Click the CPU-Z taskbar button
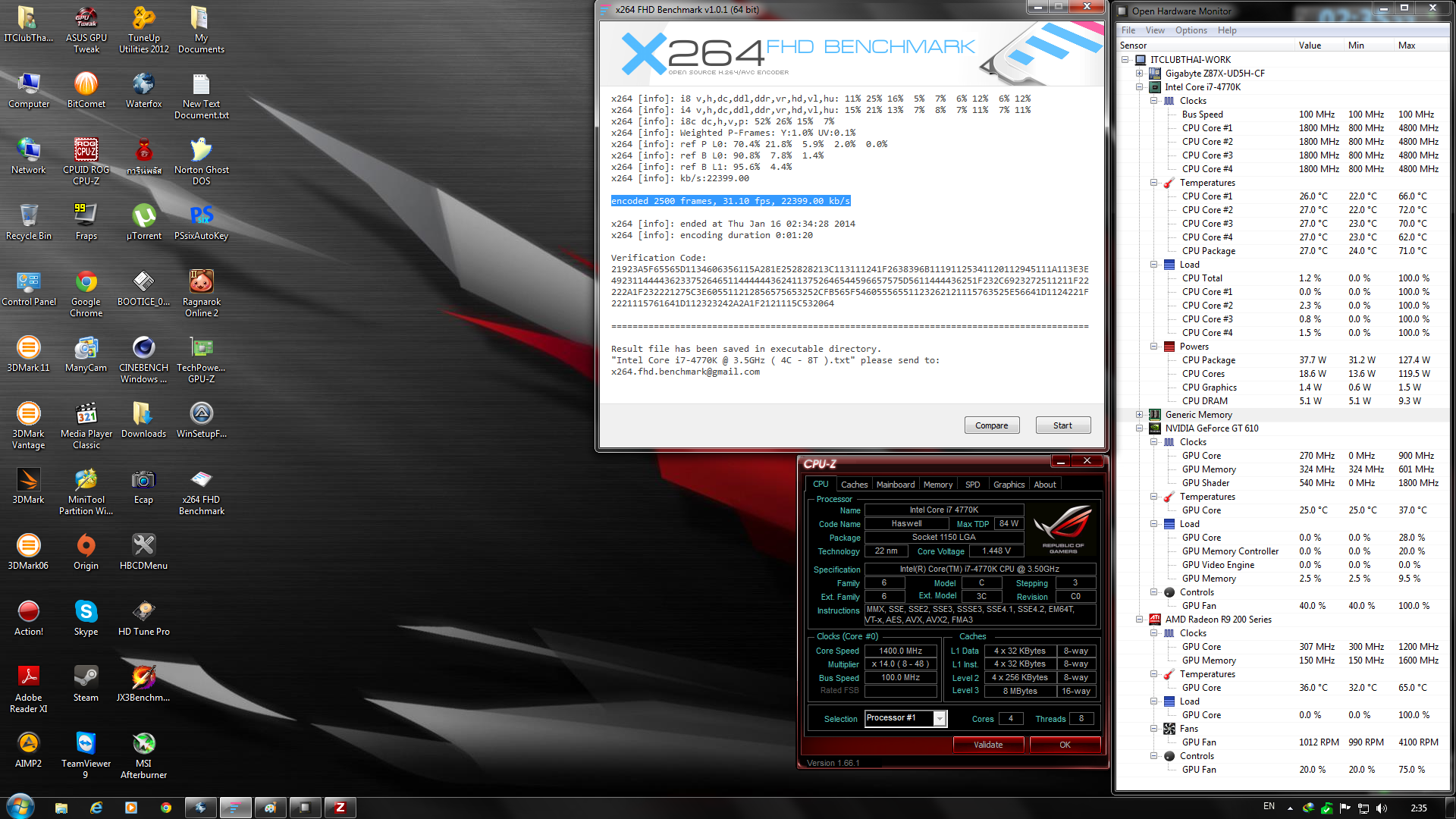Image resolution: width=1456 pixels, height=819 pixels. click(x=340, y=808)
